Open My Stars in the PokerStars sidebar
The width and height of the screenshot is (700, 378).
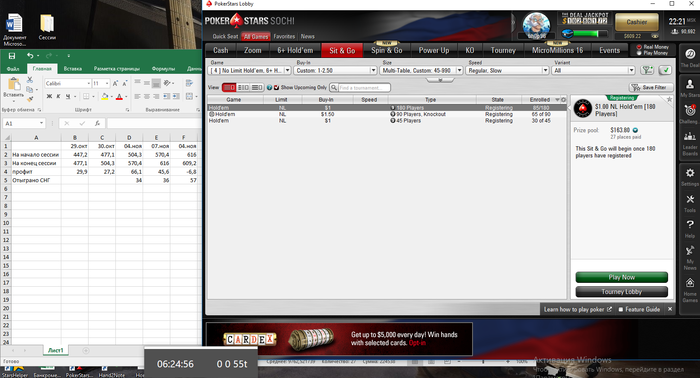[x=690, y=88]
